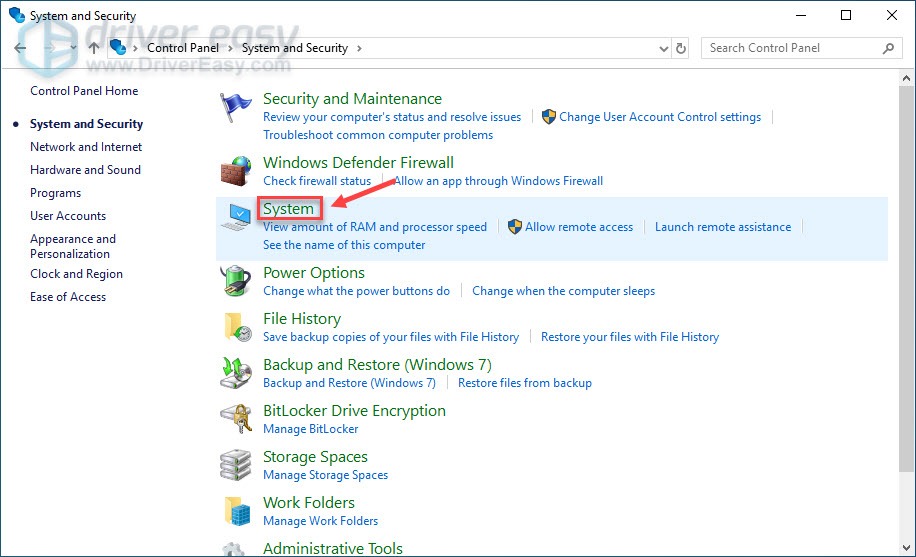Click the vertical scrollbar thumb

click(x=906, y=279)
